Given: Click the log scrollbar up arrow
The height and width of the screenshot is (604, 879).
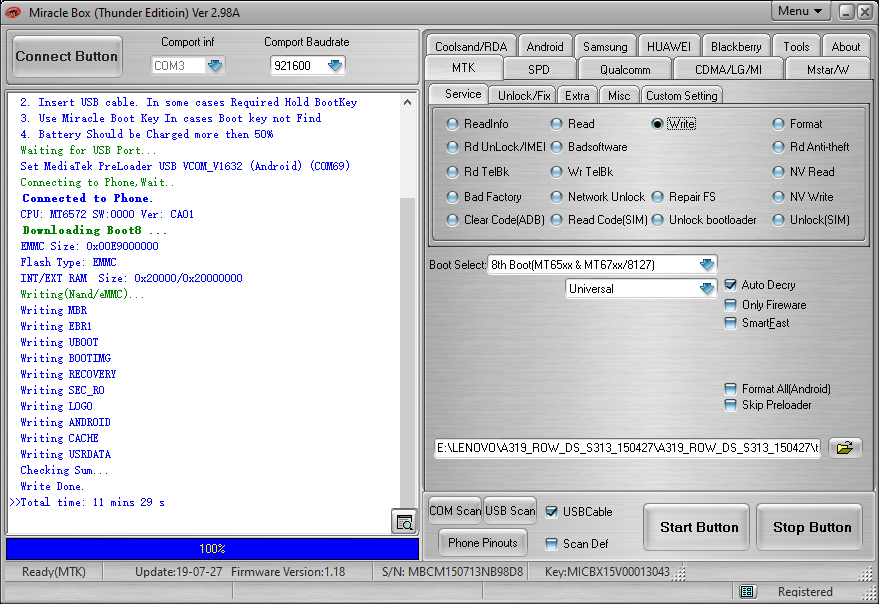Looking at the screenshot, I should [408, 102].
